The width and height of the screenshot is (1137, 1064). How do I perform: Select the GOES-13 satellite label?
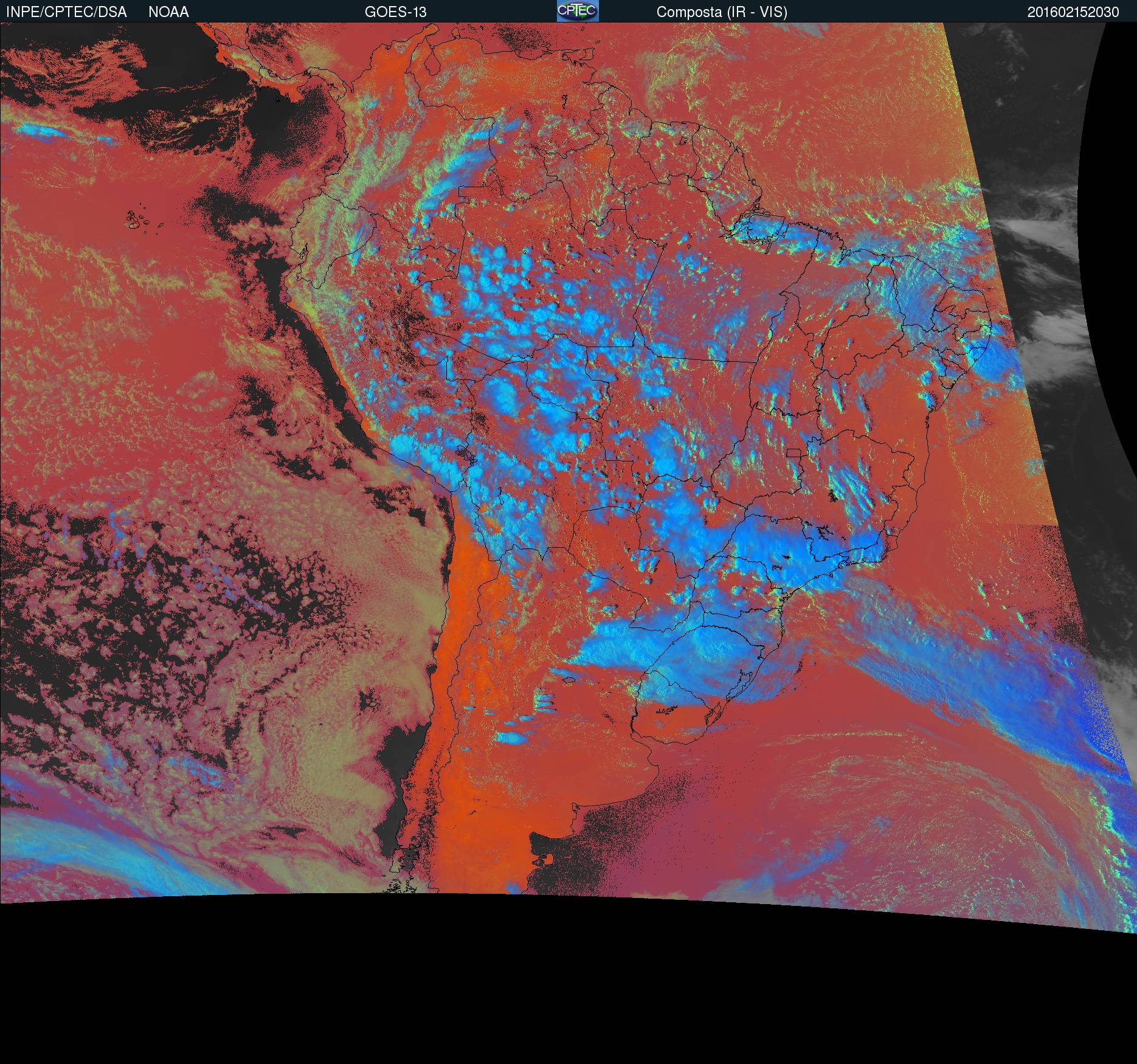tap(395, 12)
